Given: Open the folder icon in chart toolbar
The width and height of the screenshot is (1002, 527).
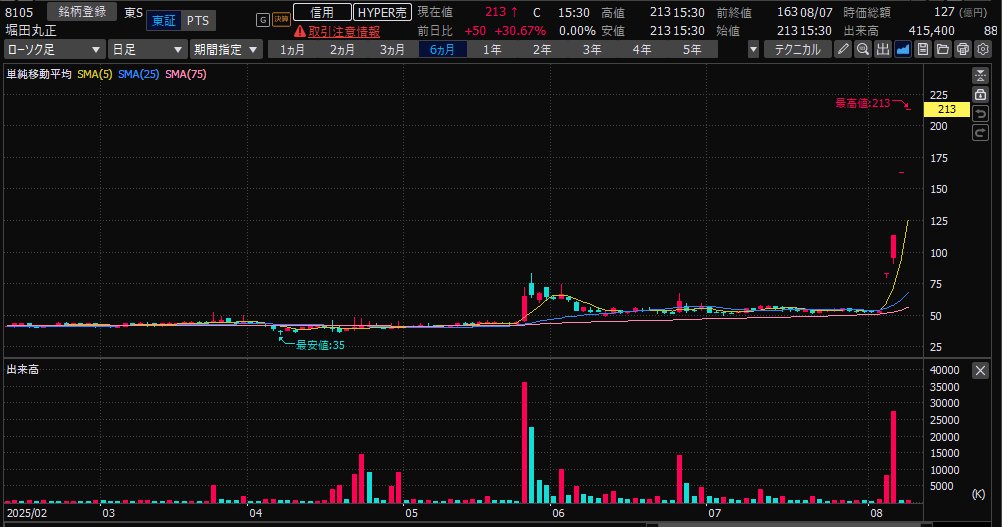Looking at the screenshot, I should pyautogui.click(x=942, y=49).
